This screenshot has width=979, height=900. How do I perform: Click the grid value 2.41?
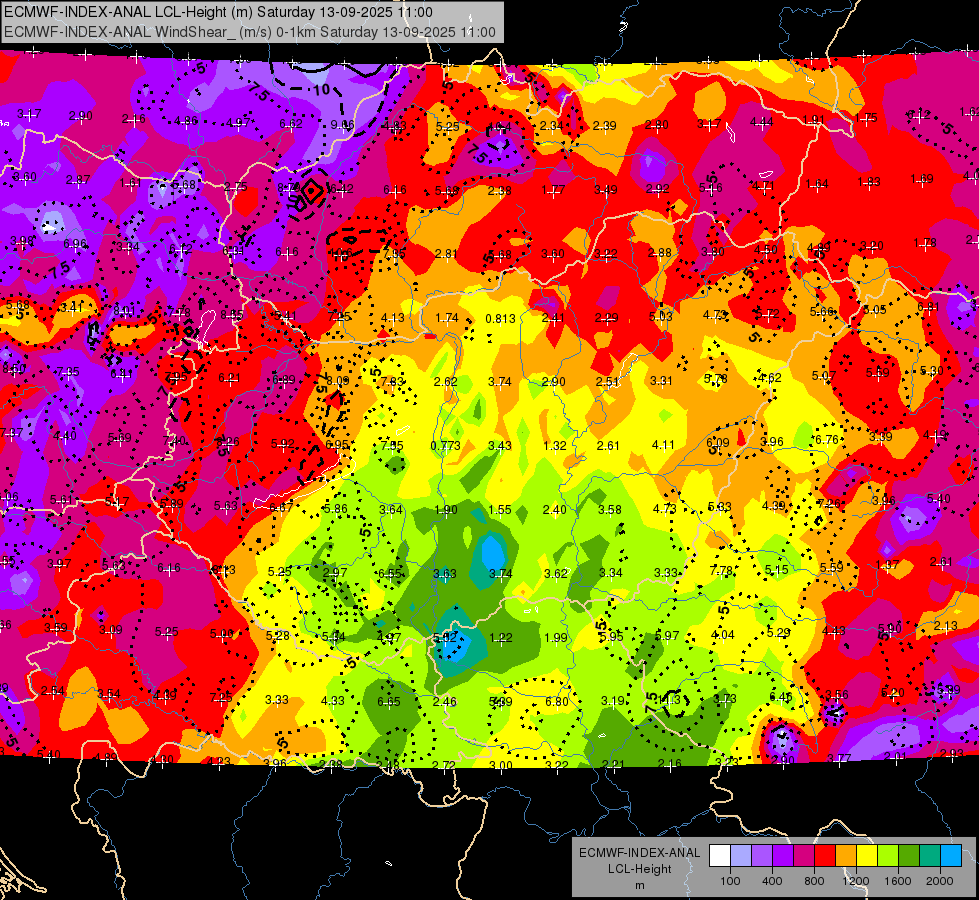[x=553, y=318]
